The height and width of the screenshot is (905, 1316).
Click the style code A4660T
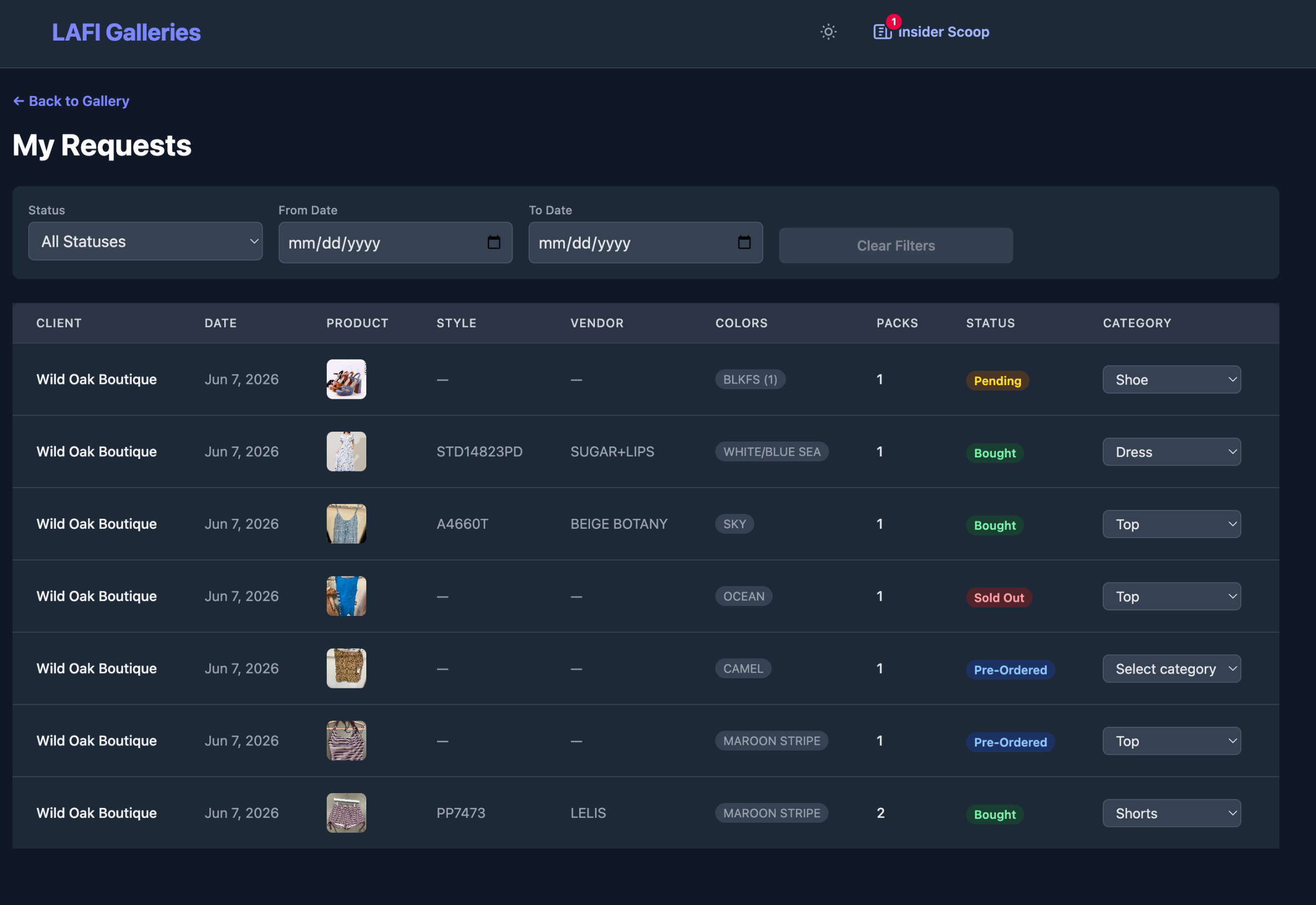tap(462, 524)
